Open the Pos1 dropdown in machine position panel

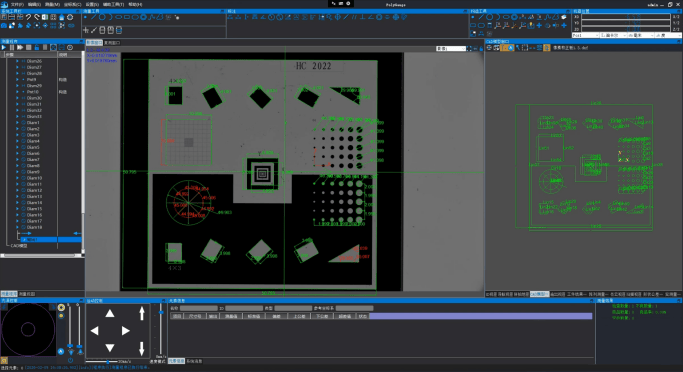[x=585, y=35]
